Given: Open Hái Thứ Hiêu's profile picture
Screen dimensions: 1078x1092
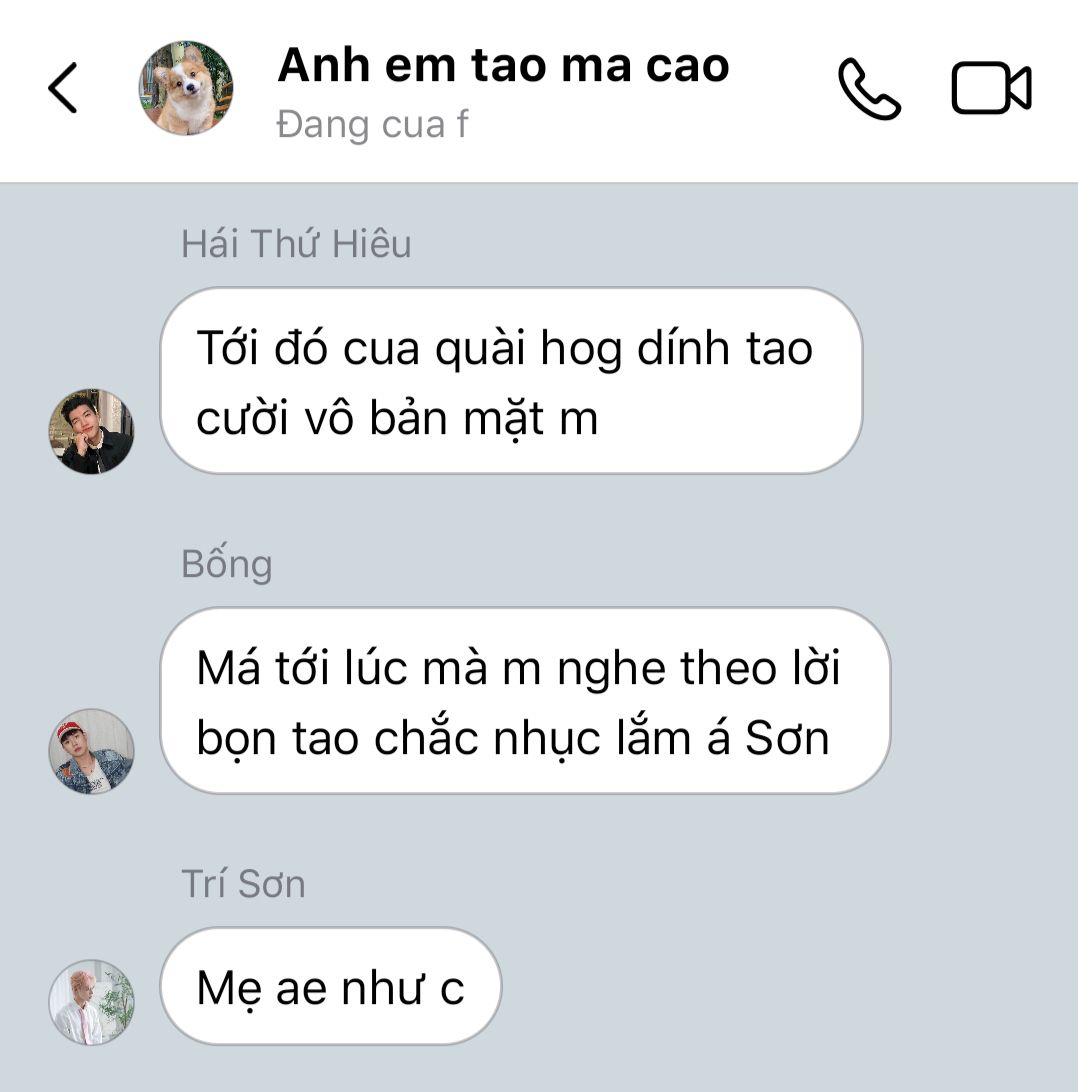Looking at the screenshot, I should (91, 431).
